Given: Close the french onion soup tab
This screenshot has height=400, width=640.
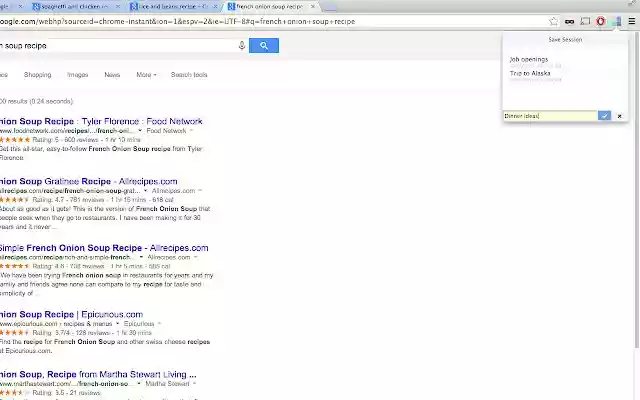Looking at the screenshot, I should point(313,7).
